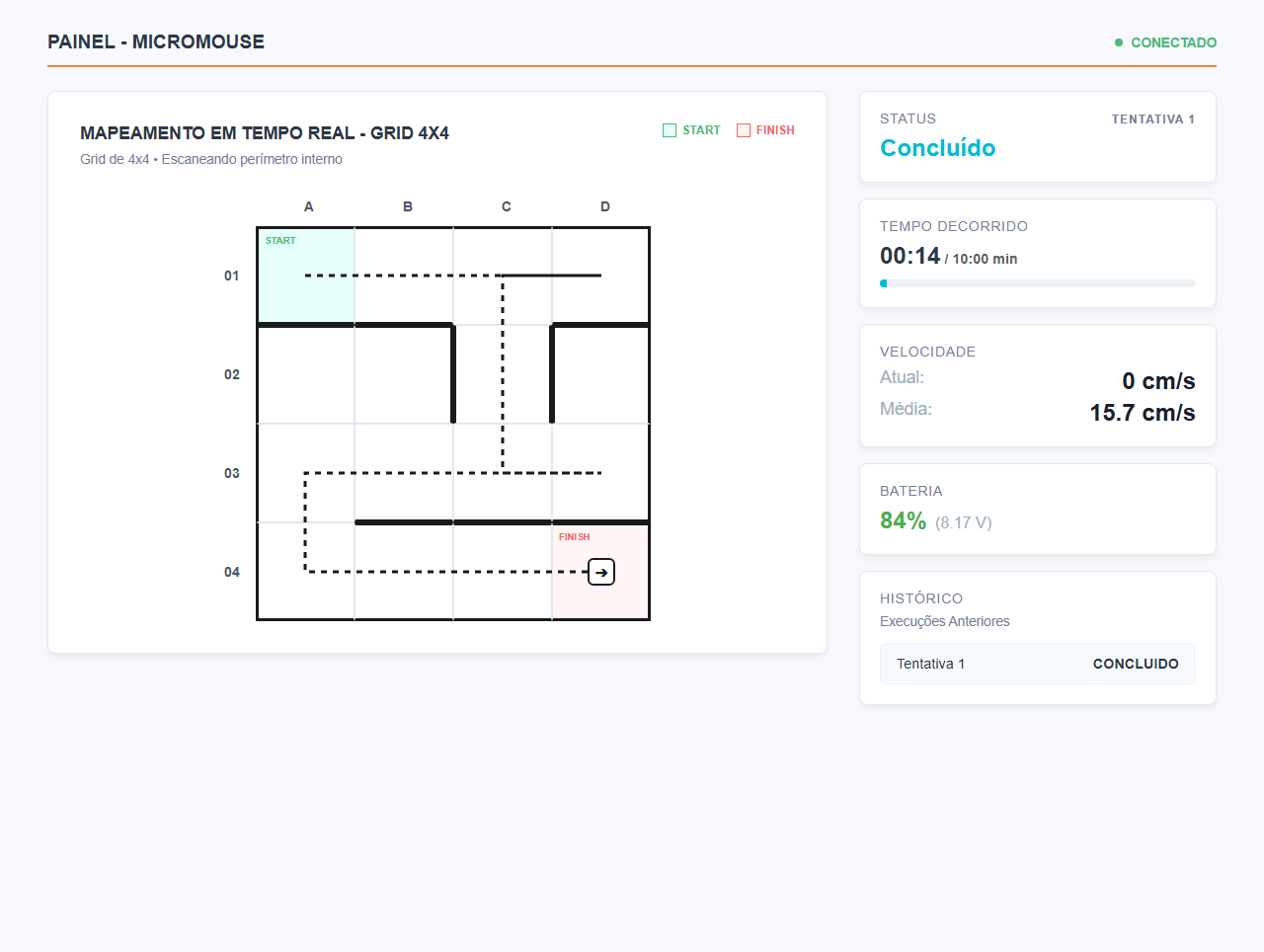Click the 'Atual:' speed label
Screen dimensions: 1264x952
point(902,377)
